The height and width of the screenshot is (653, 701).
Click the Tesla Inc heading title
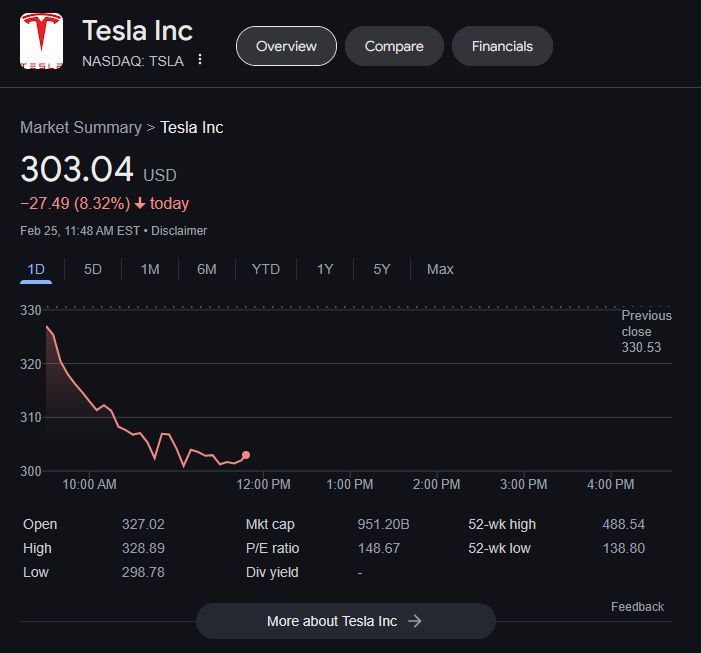click(x=138, y=31)
